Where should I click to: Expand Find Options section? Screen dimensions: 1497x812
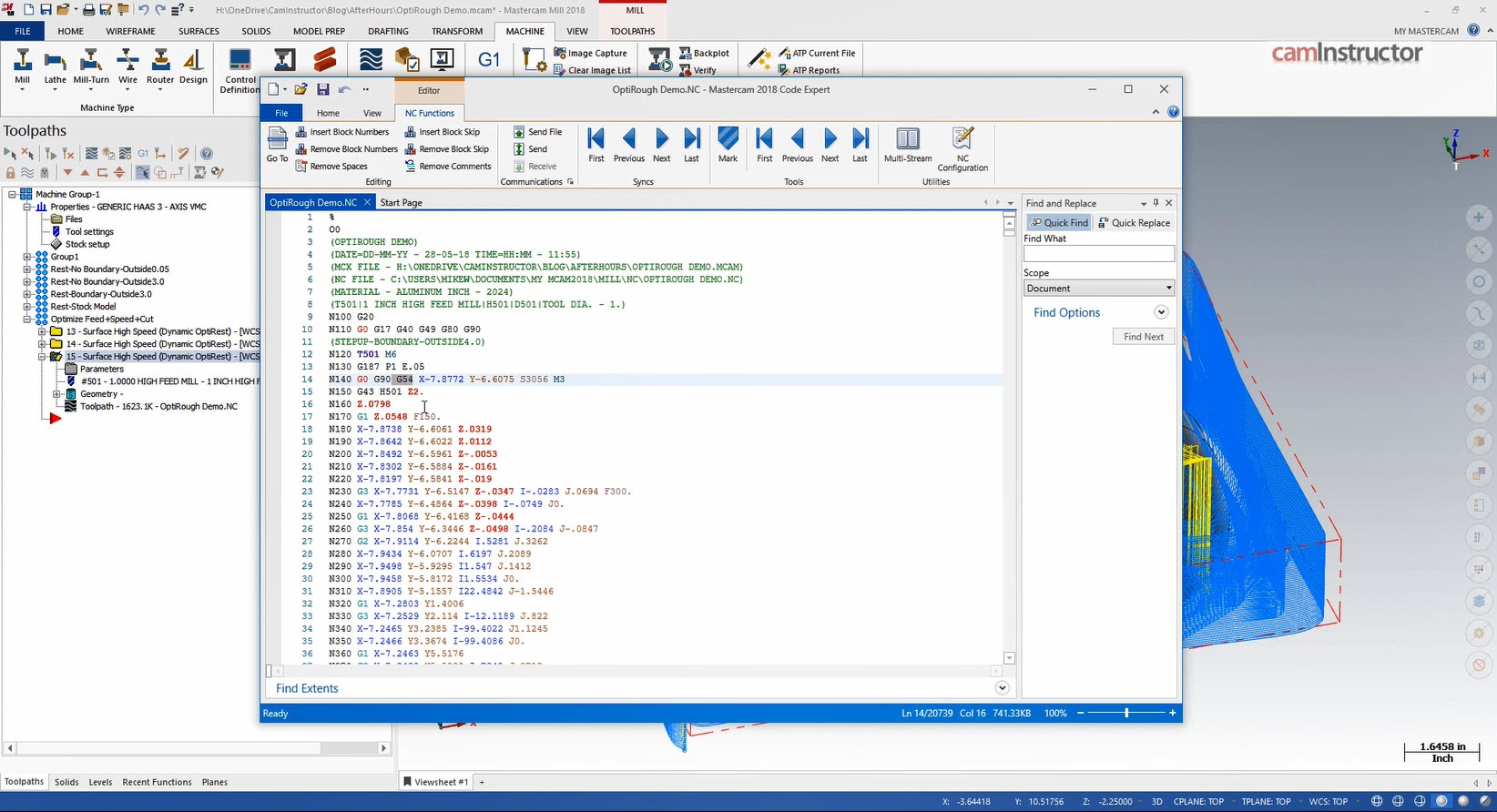[1161, 312]
